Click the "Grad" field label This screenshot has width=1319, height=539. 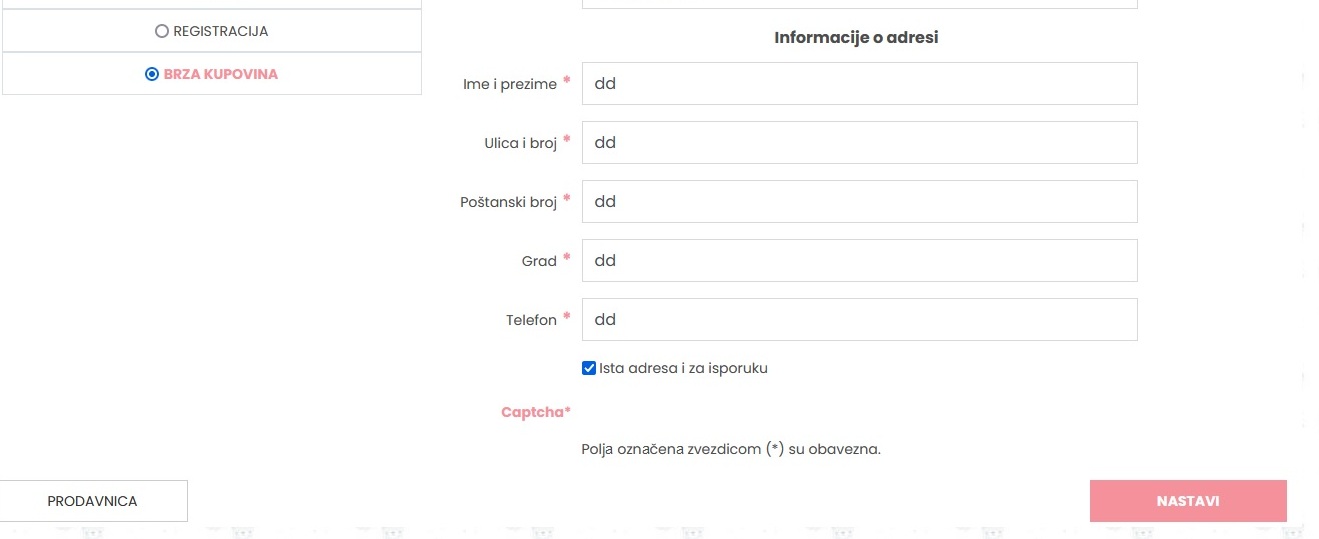tap(539, 261)
